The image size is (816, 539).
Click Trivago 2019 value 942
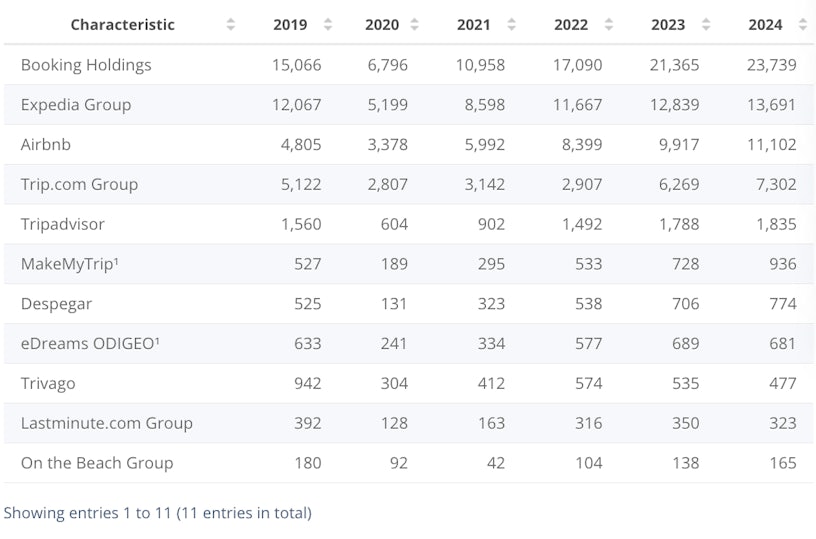point(308,383)
